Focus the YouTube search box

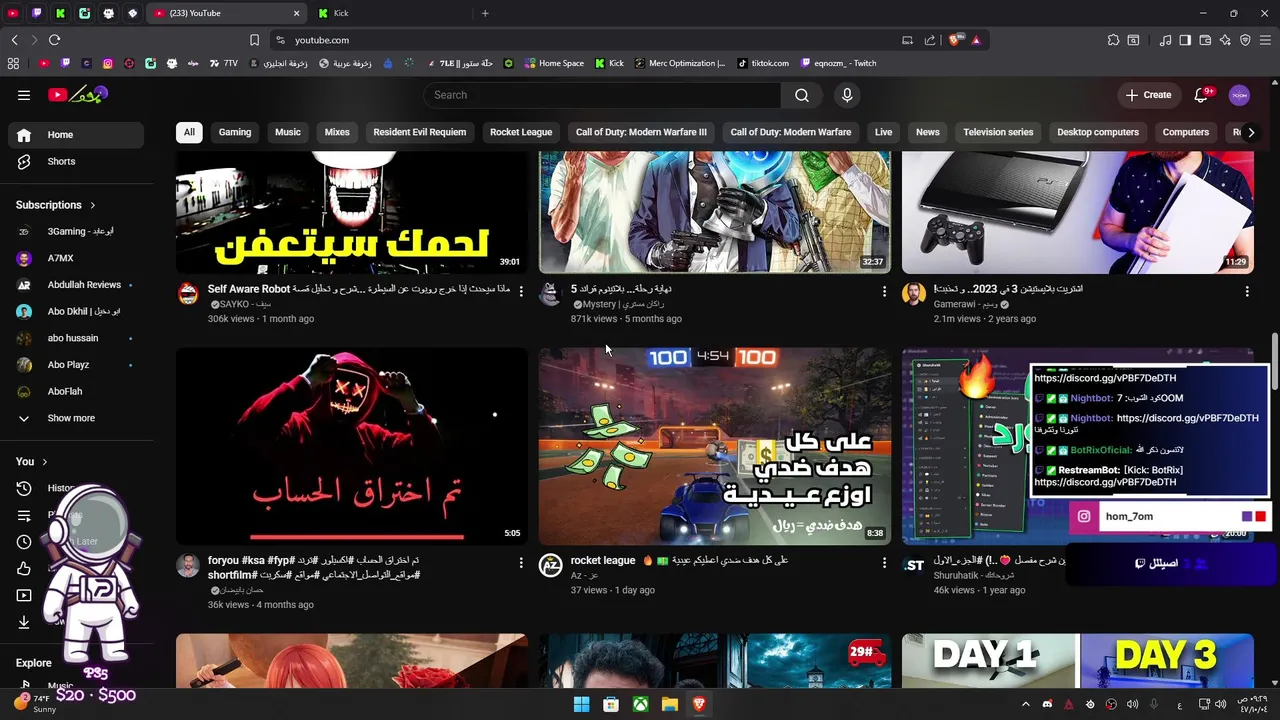pos(602,95)
